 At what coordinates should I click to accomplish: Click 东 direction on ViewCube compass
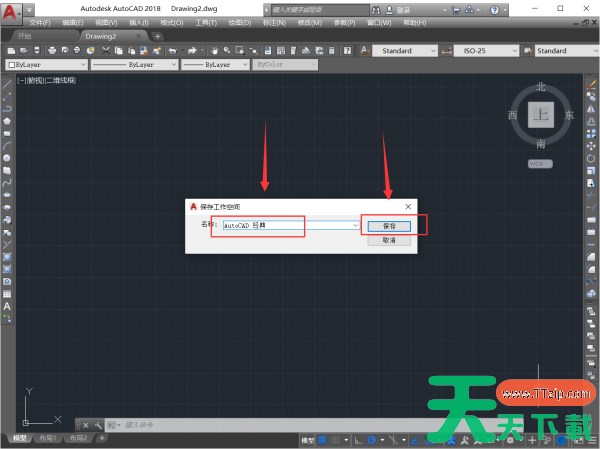pos(569,116)
